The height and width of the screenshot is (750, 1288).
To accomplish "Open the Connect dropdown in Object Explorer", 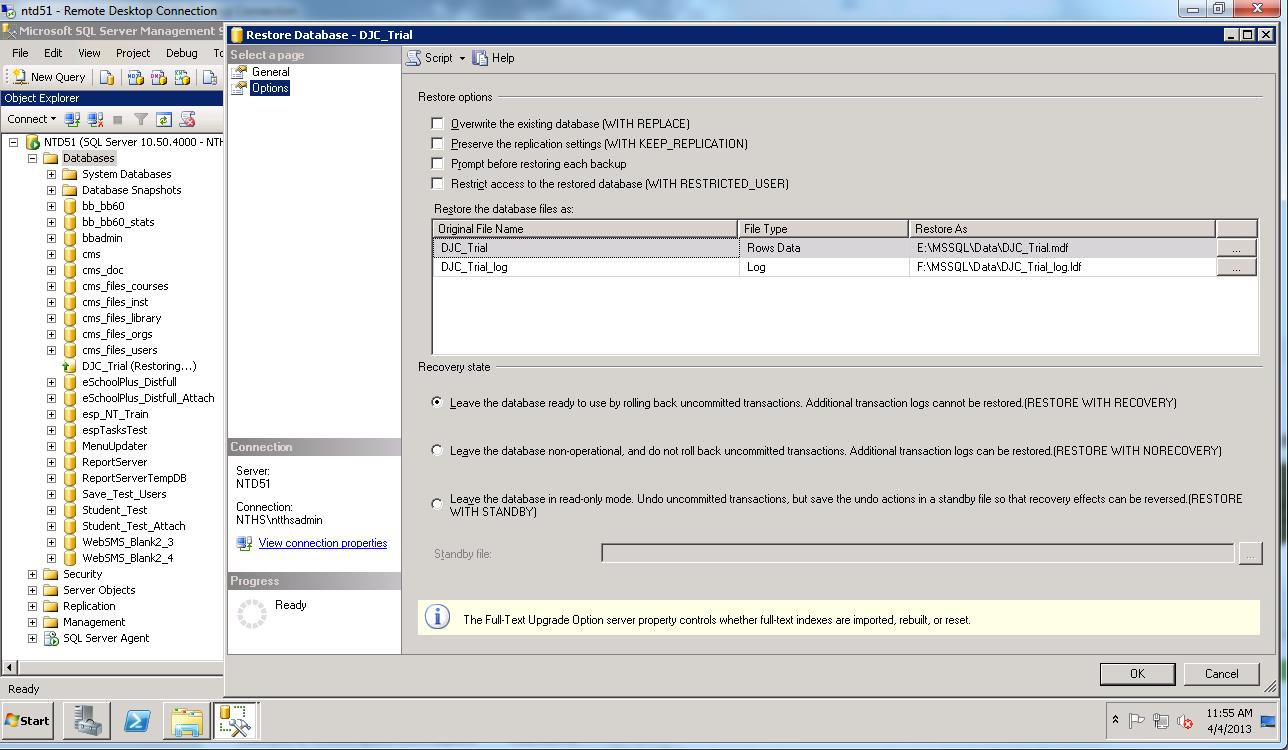I will click(32, 119).
